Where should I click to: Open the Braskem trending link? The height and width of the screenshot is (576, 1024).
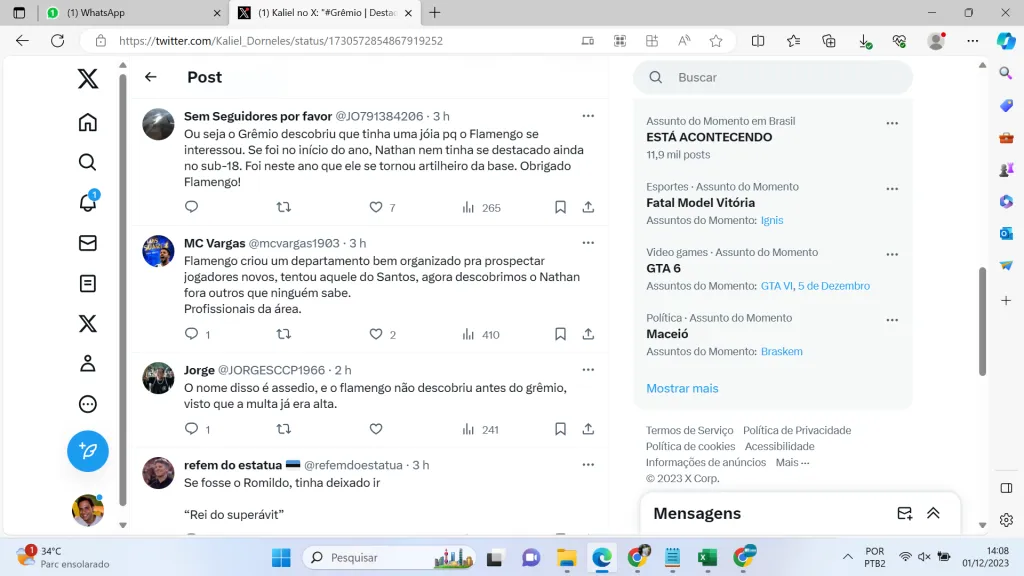pos(781,351)
